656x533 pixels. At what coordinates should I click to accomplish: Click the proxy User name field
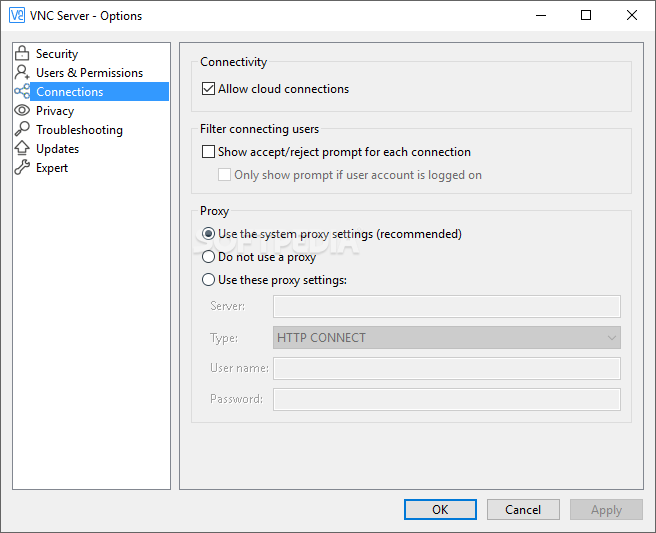point(447,368)
